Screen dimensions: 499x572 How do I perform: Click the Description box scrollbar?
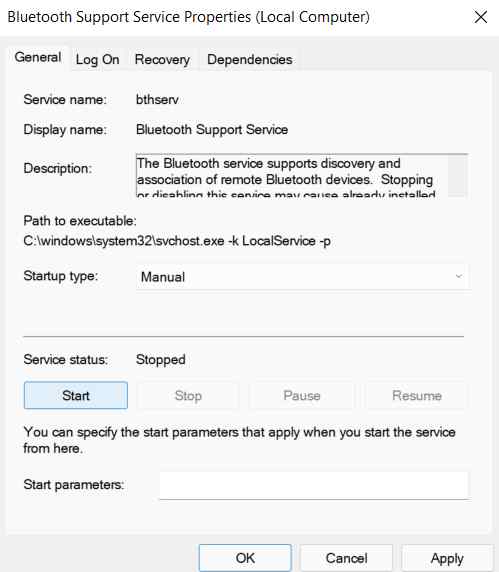pos(457,175)
